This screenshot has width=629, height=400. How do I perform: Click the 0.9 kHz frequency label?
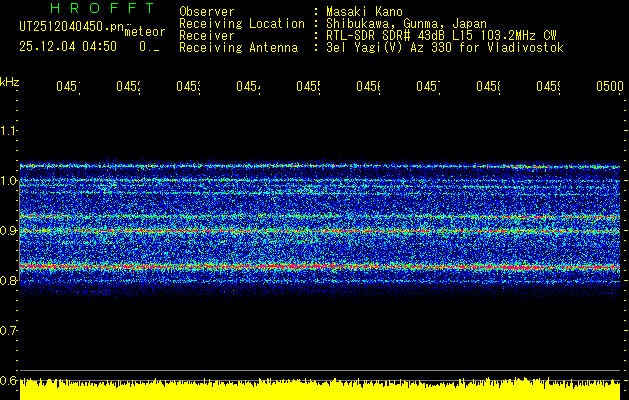[8, 231]
